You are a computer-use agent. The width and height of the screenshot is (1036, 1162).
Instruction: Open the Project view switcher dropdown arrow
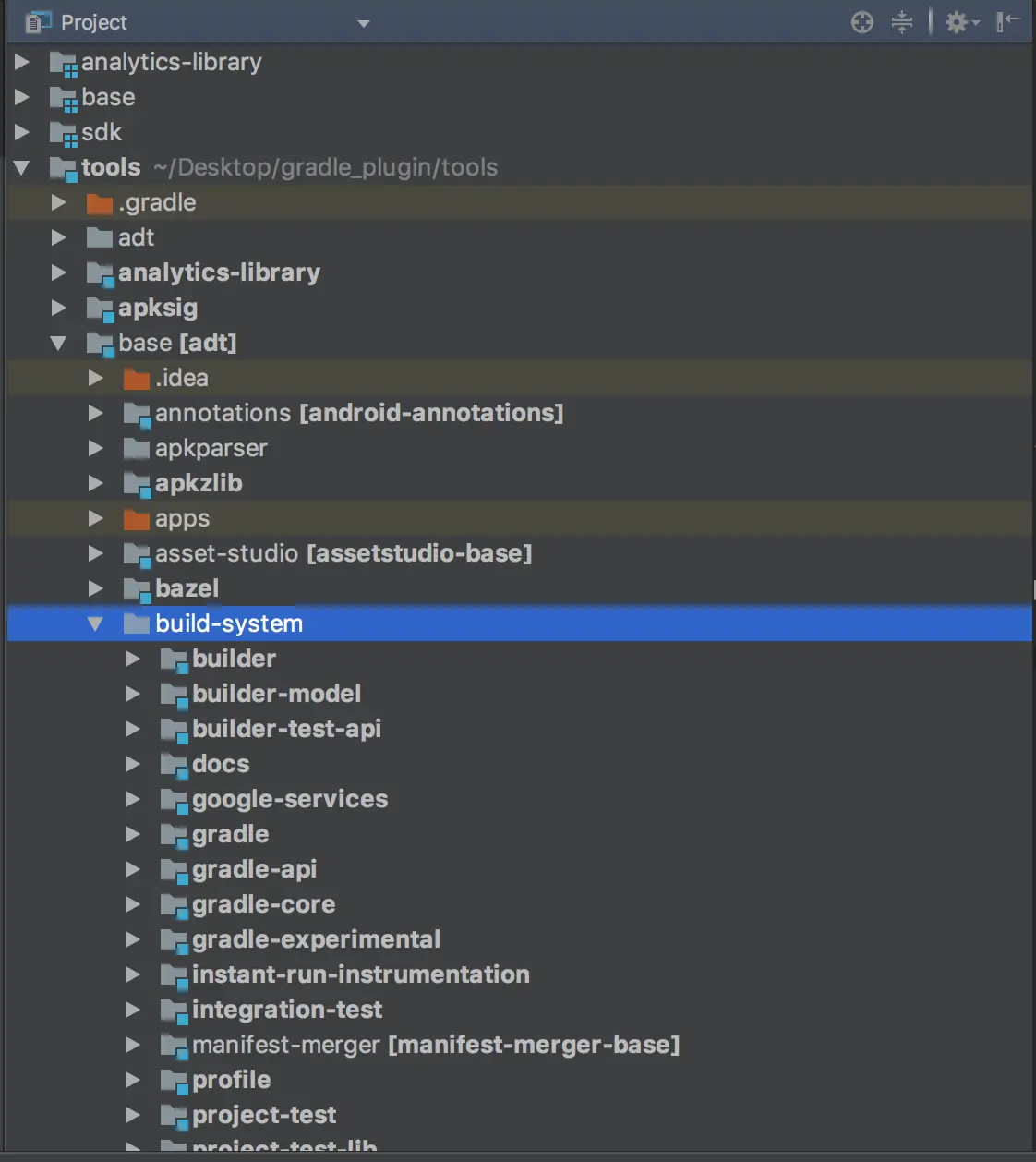tap(362, 23)
